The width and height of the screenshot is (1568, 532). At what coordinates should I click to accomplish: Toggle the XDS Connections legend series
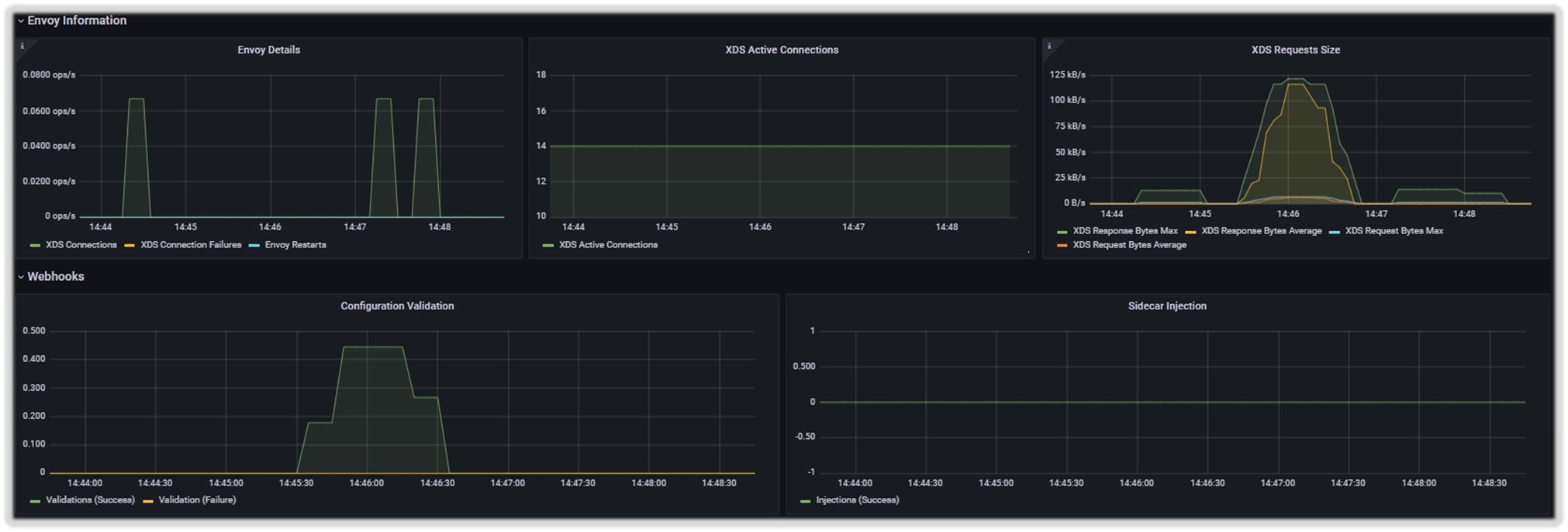[81, 245]
